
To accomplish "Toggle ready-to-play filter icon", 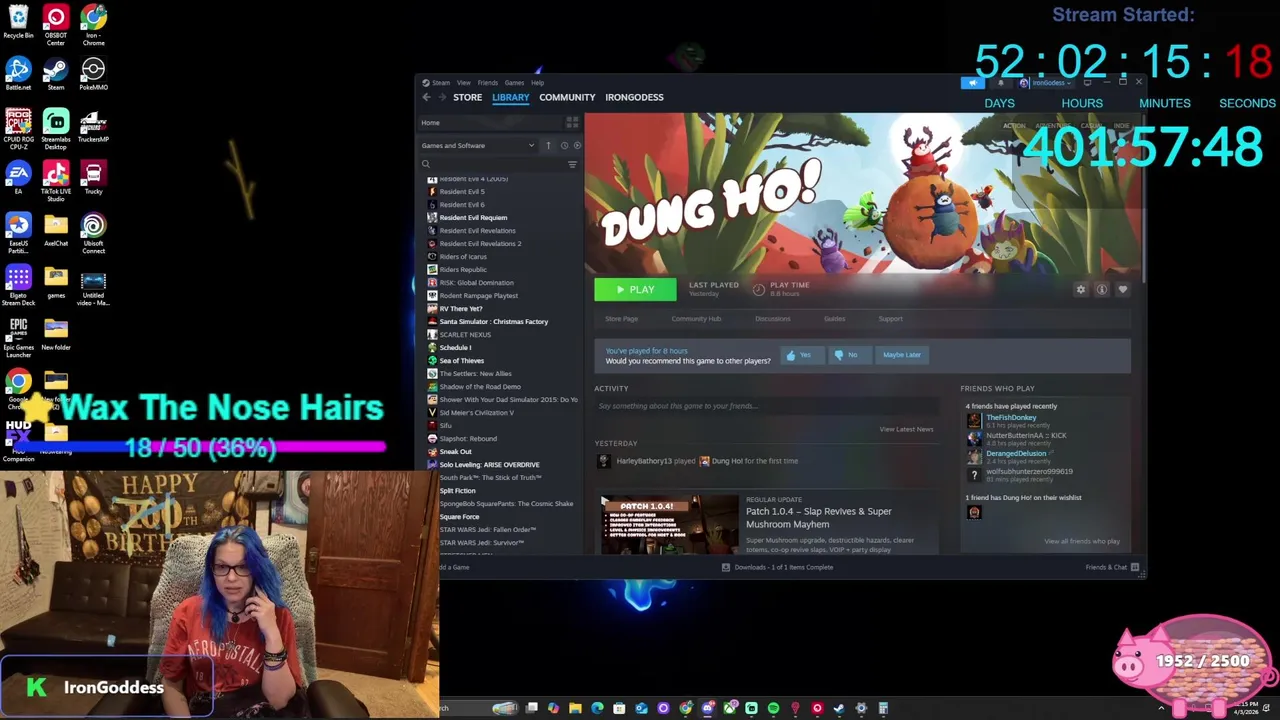I will click(x=577, y=146).
